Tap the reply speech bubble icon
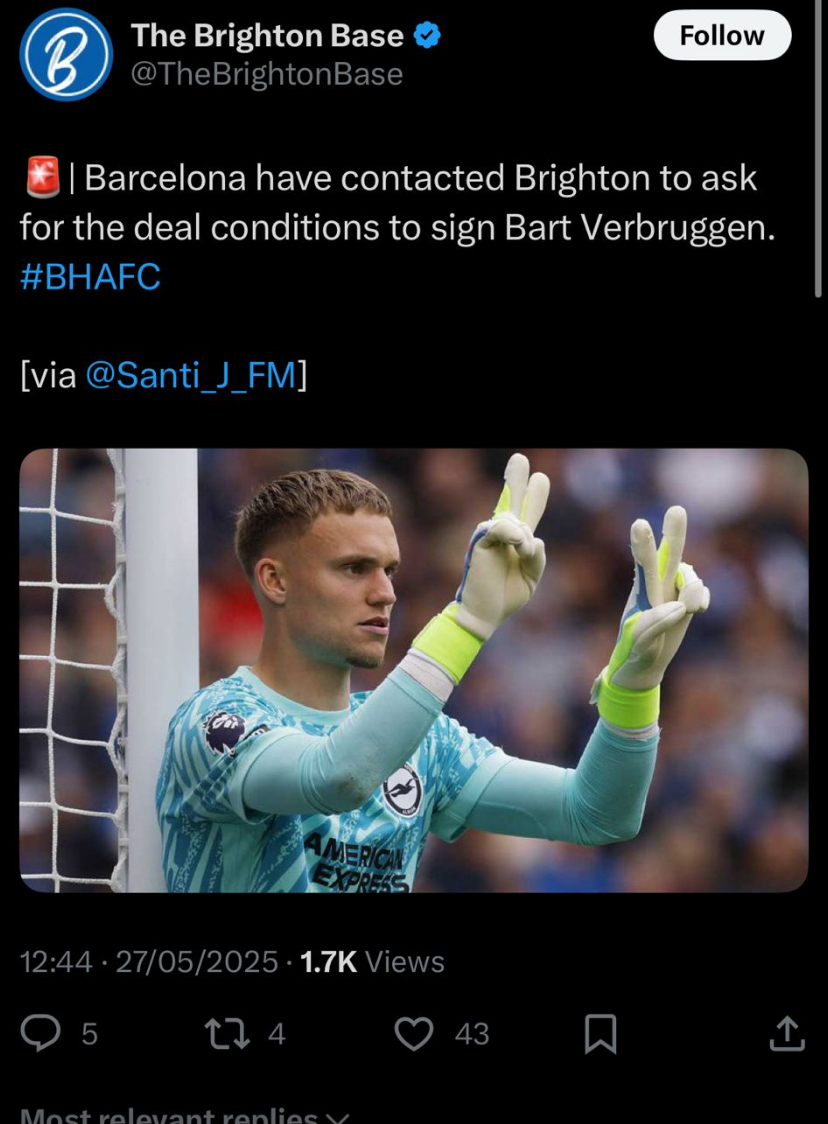 point(40,1033)
